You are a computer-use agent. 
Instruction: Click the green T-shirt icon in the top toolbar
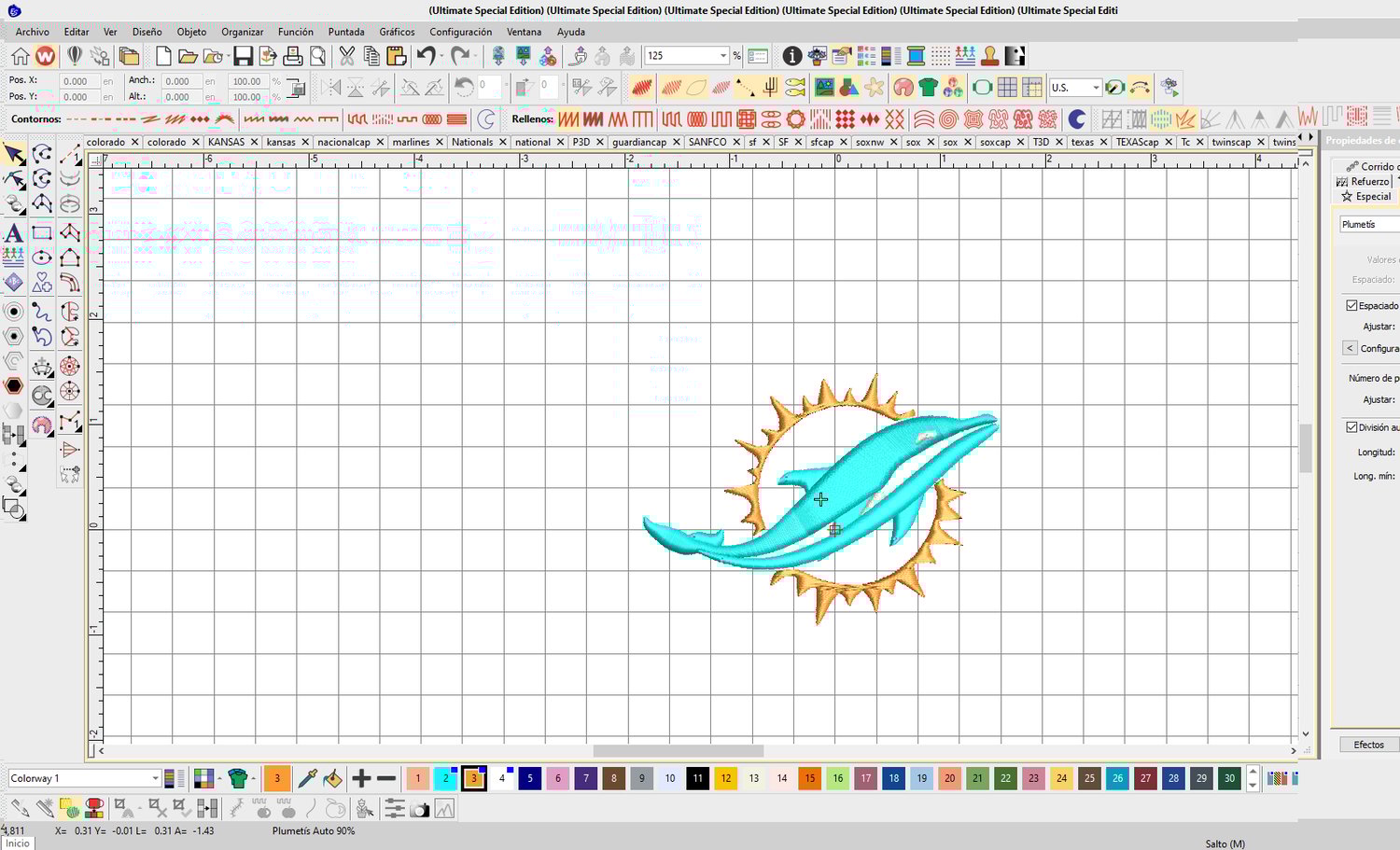(928, 88)
